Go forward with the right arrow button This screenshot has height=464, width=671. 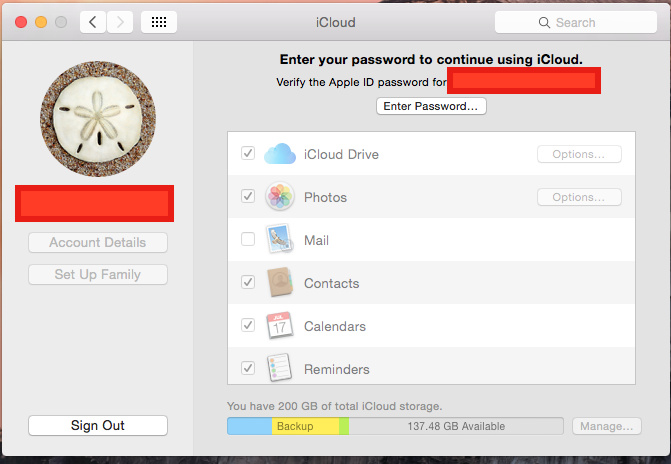click(120, 22)
